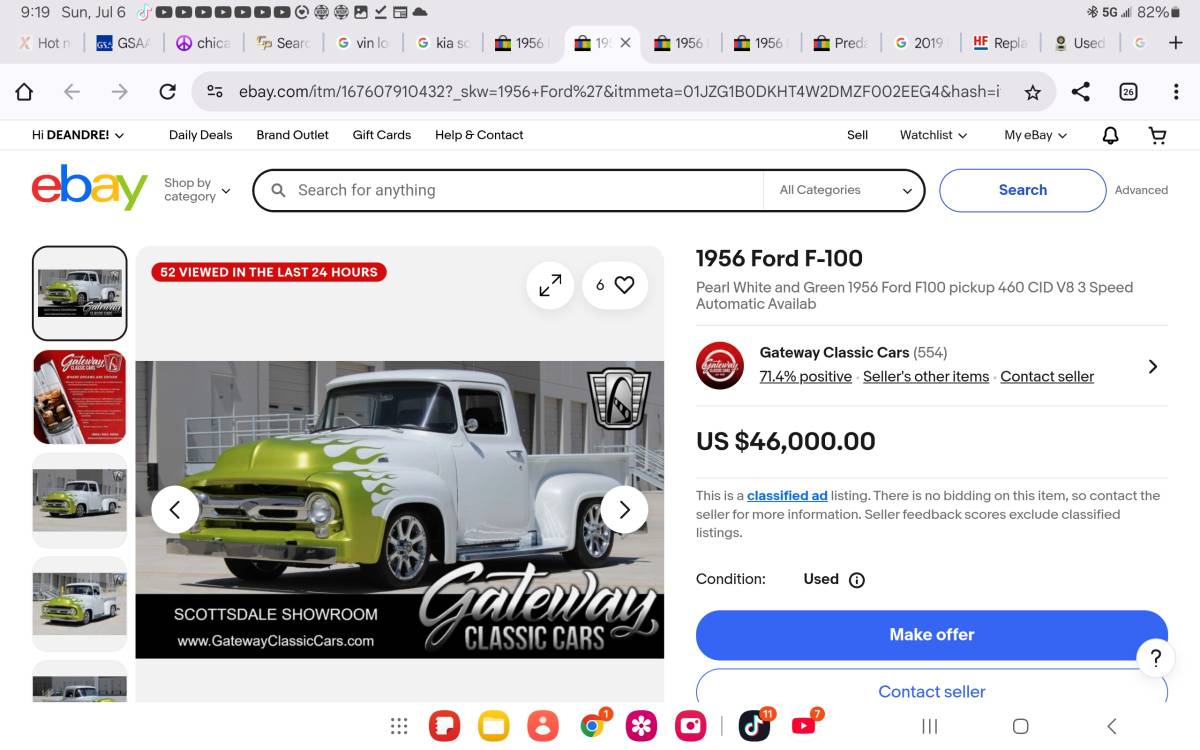Open a new browser tab
This screenshot has height=750, width=1200.
coord(1176,43)
